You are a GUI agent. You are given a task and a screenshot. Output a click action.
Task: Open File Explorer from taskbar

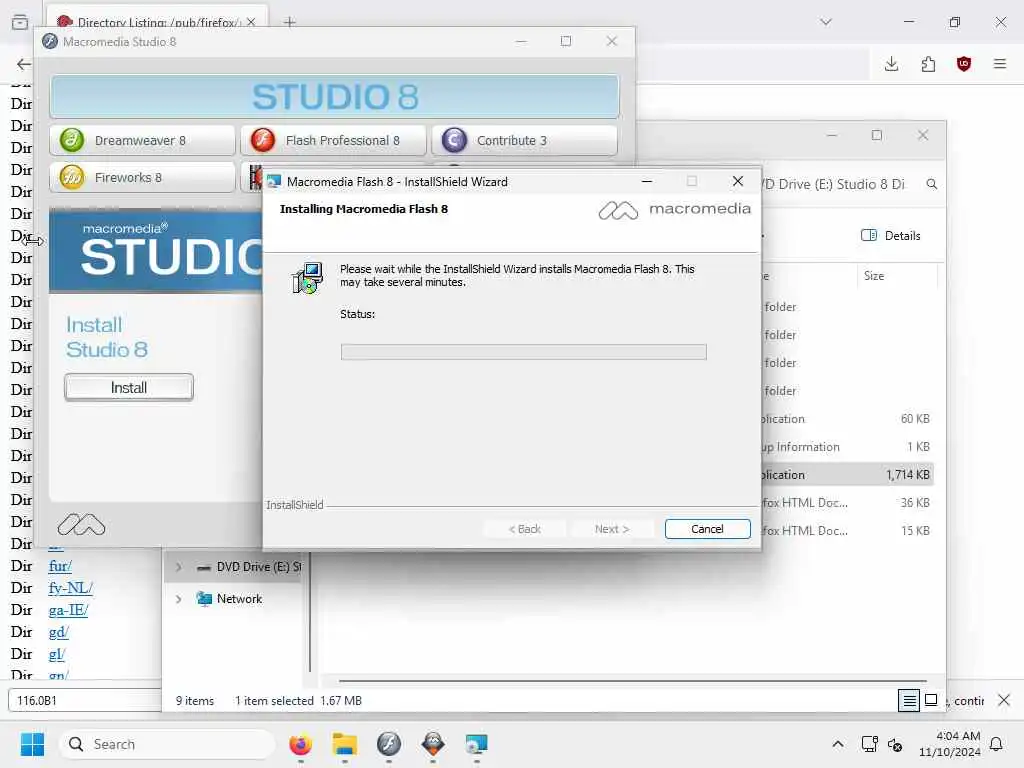point(345,744)
